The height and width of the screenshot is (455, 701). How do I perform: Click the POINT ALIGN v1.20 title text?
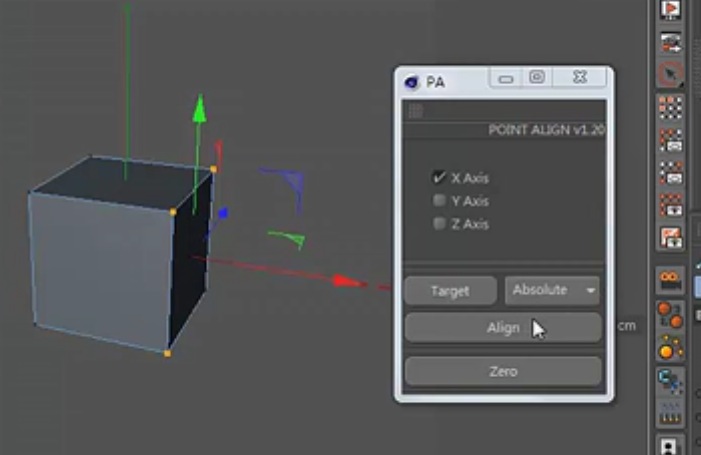tap(546, 130)
